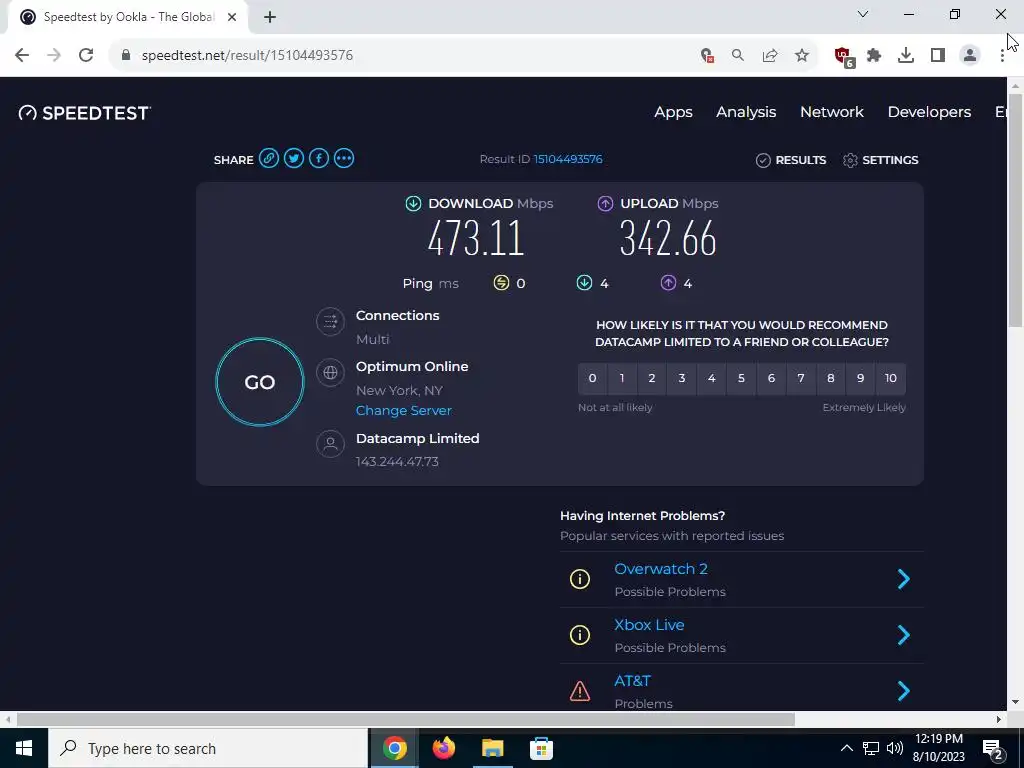Image resolution: width=1024 pixels, height=768 pixels.
Task: Launch Firefox from the taskbar
Action: [x=444, y=748]
